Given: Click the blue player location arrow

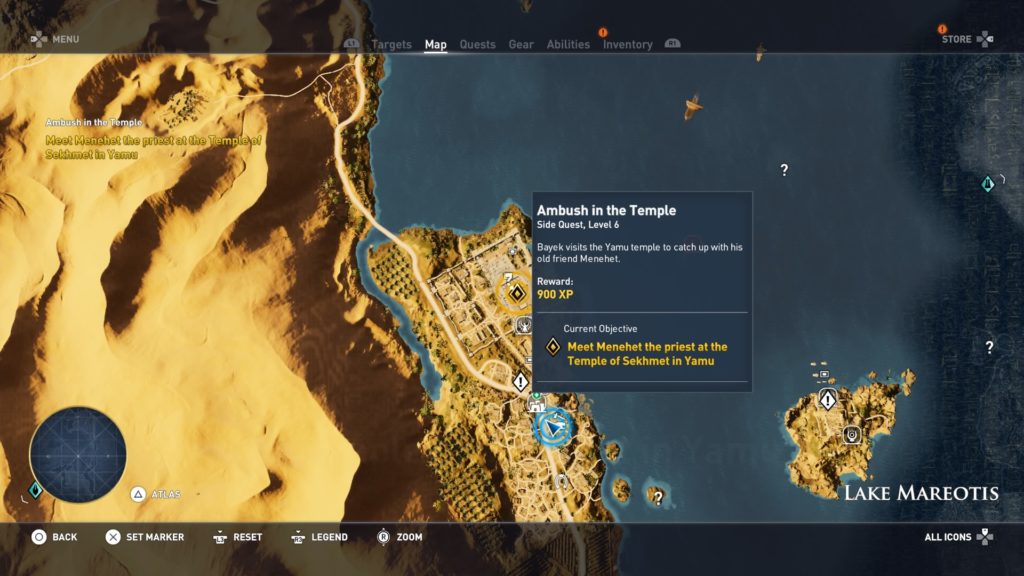Looking at the screenshot, I should click(554, 428).
